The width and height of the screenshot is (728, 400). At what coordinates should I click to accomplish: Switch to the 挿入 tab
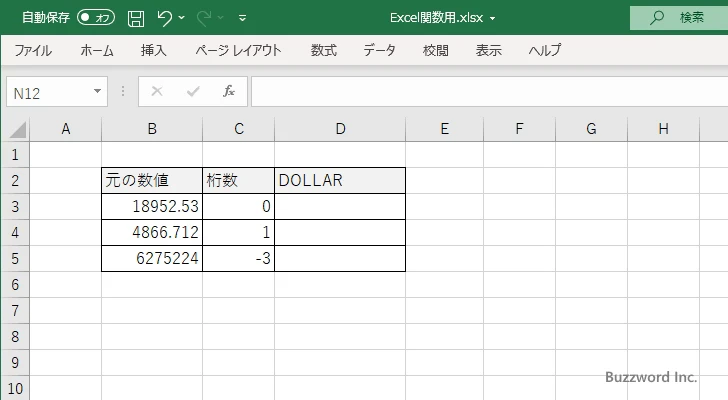pos(154,50)
